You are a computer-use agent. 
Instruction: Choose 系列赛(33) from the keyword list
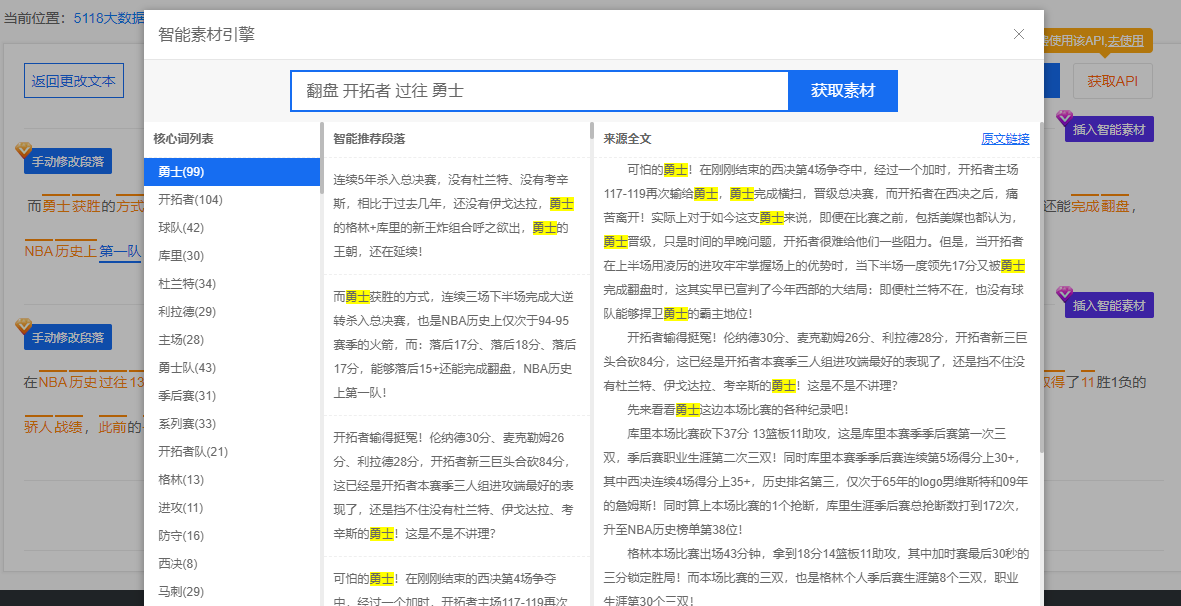[232, 424]
